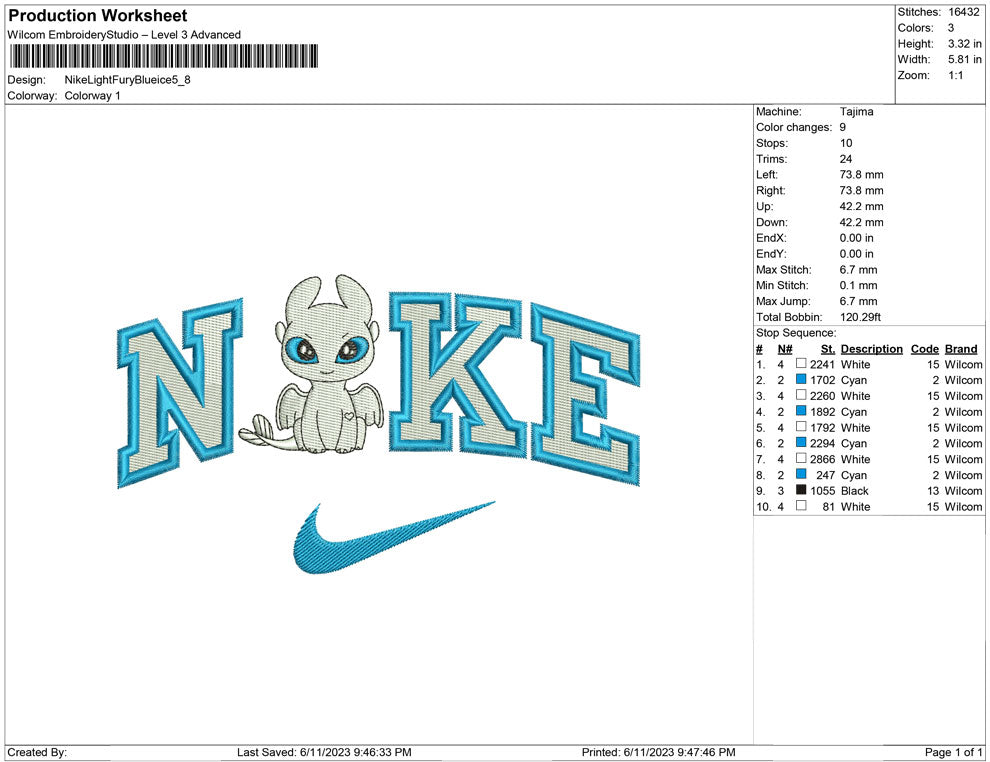Click the Min Stitch value 0.1 mm
This screenshot has width=990, height=762.
tap(859, 285)
